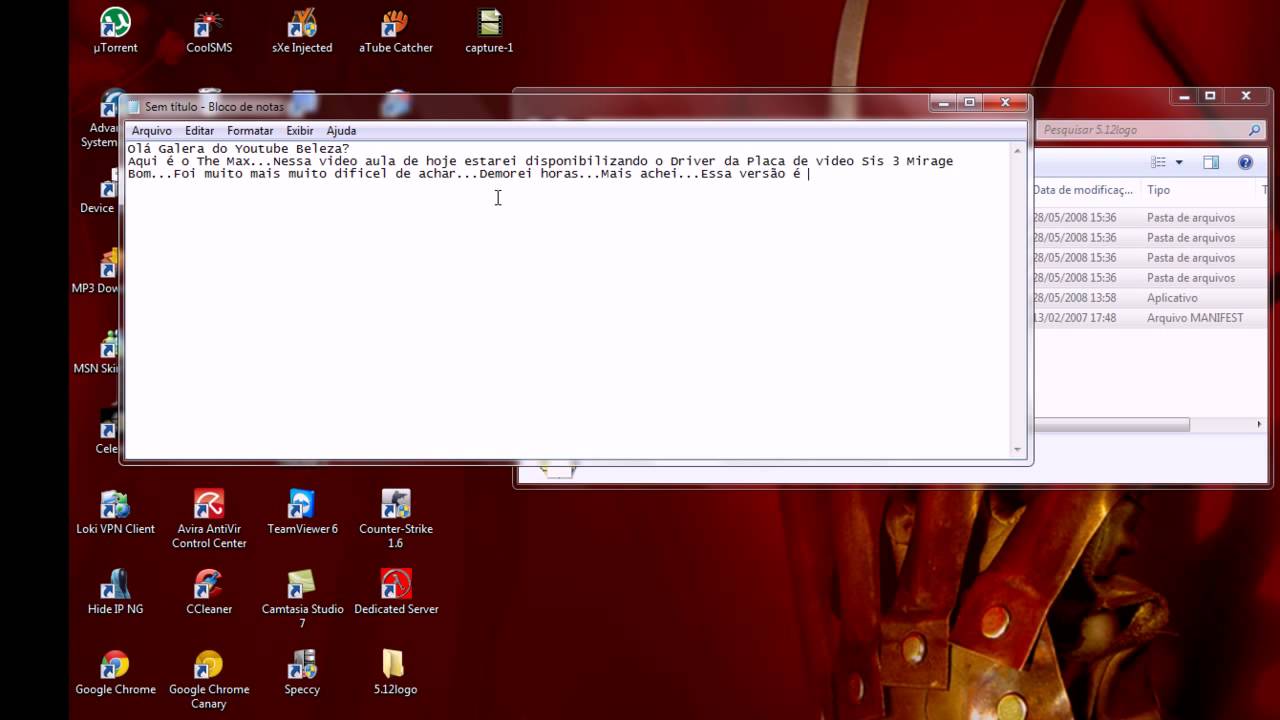Open the Ajuda menu
The height and width of the screenshot is (720, 1280).
[x=341, y=130]
